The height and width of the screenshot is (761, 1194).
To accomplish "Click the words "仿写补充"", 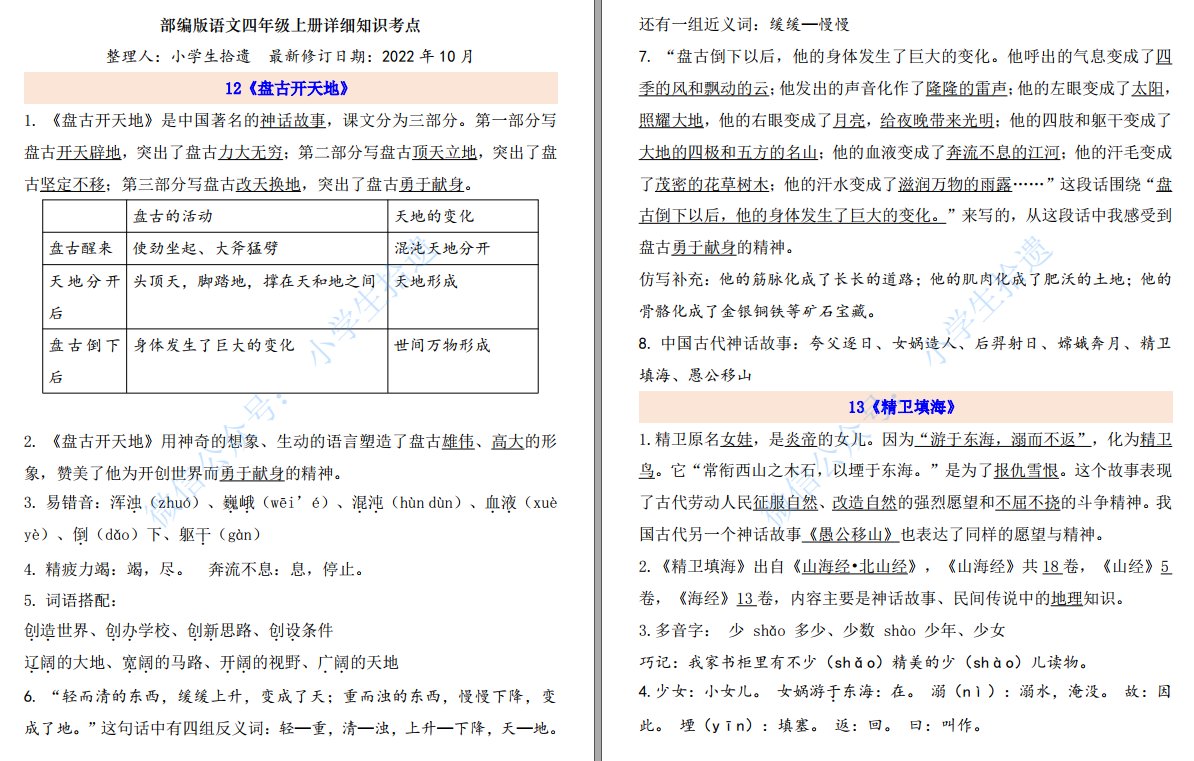I will point(671,279).
